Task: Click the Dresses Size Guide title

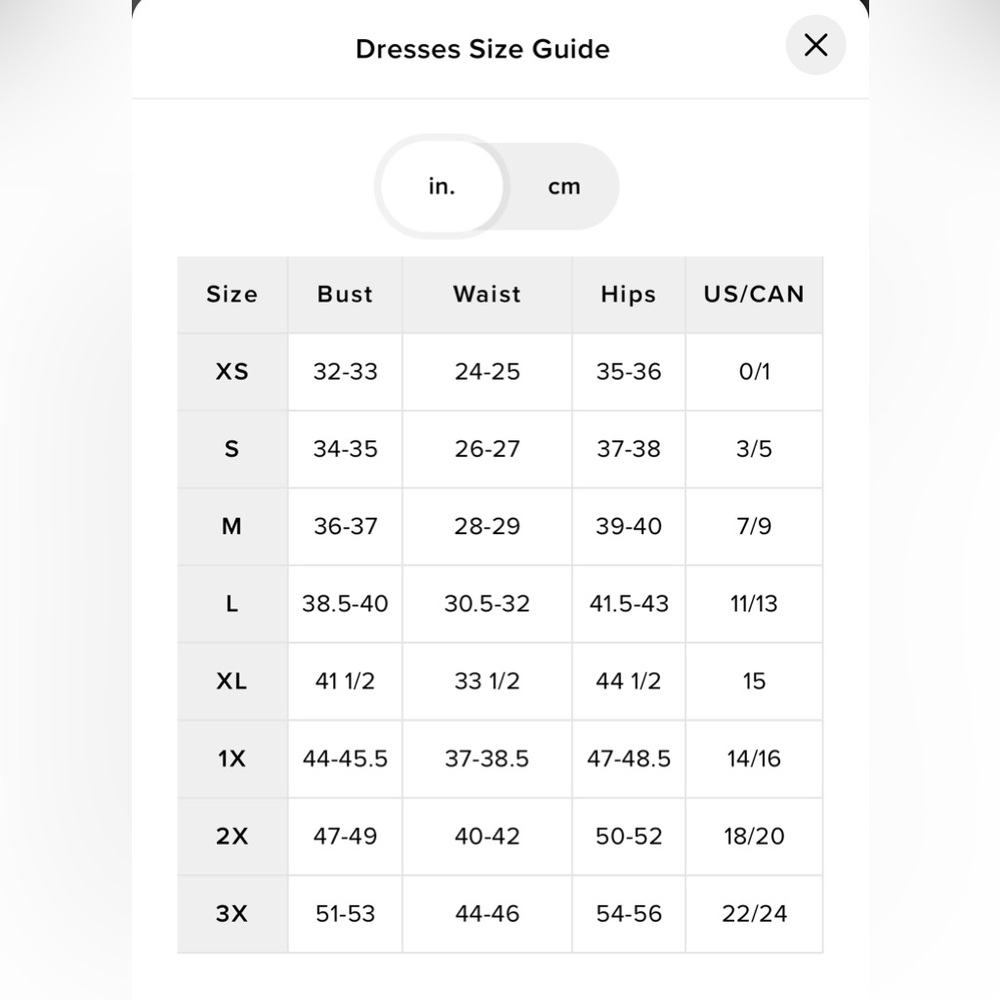Action: pyautogui.click(x=483, y=49)
